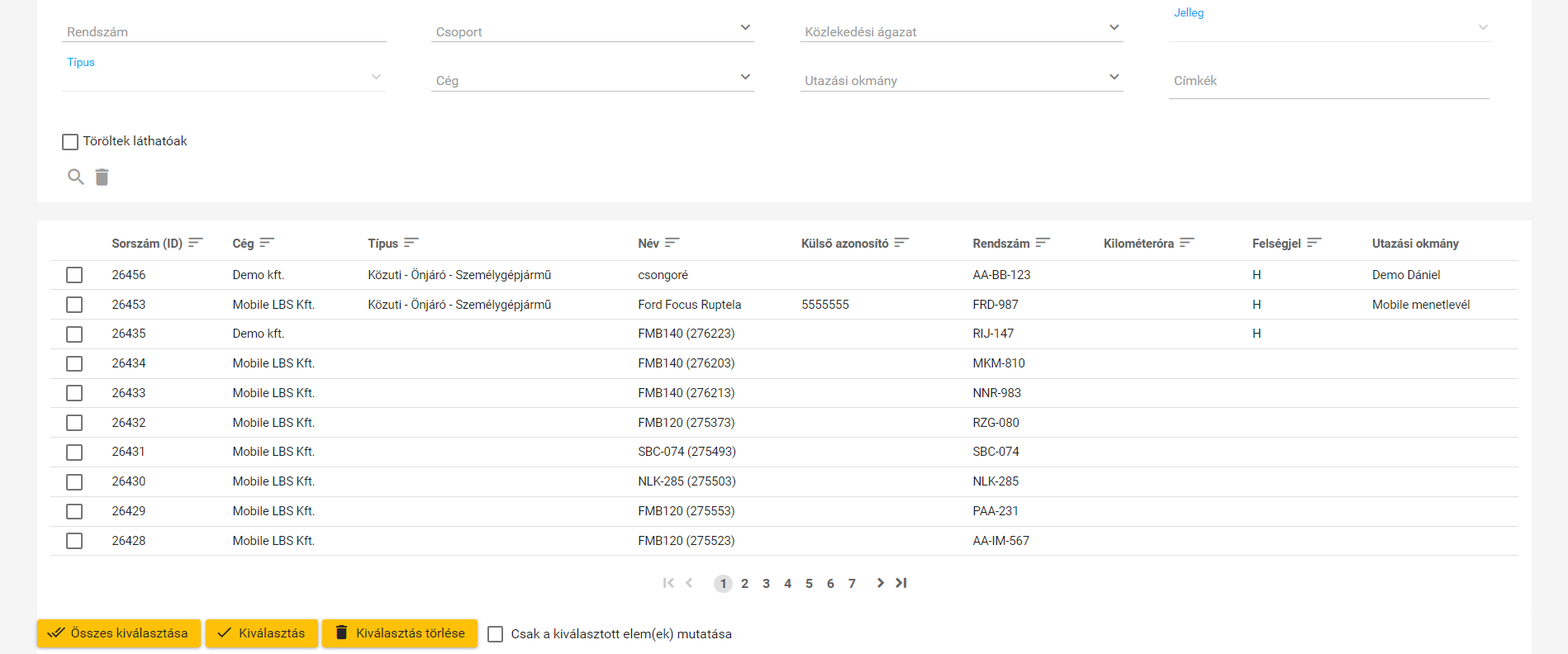Viewport: 1568px width, 654px height.
Task: Jump to last page arrow icon
Action: click(901, 583)
